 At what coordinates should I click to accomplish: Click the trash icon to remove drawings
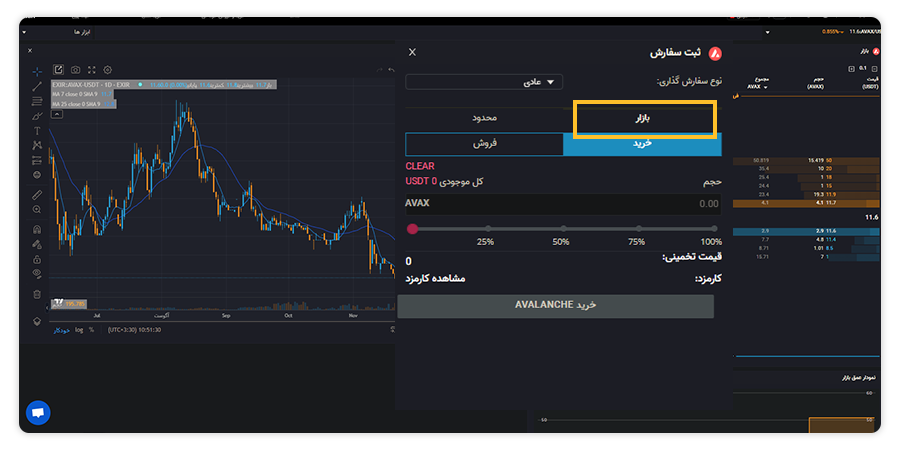[37, 294]
